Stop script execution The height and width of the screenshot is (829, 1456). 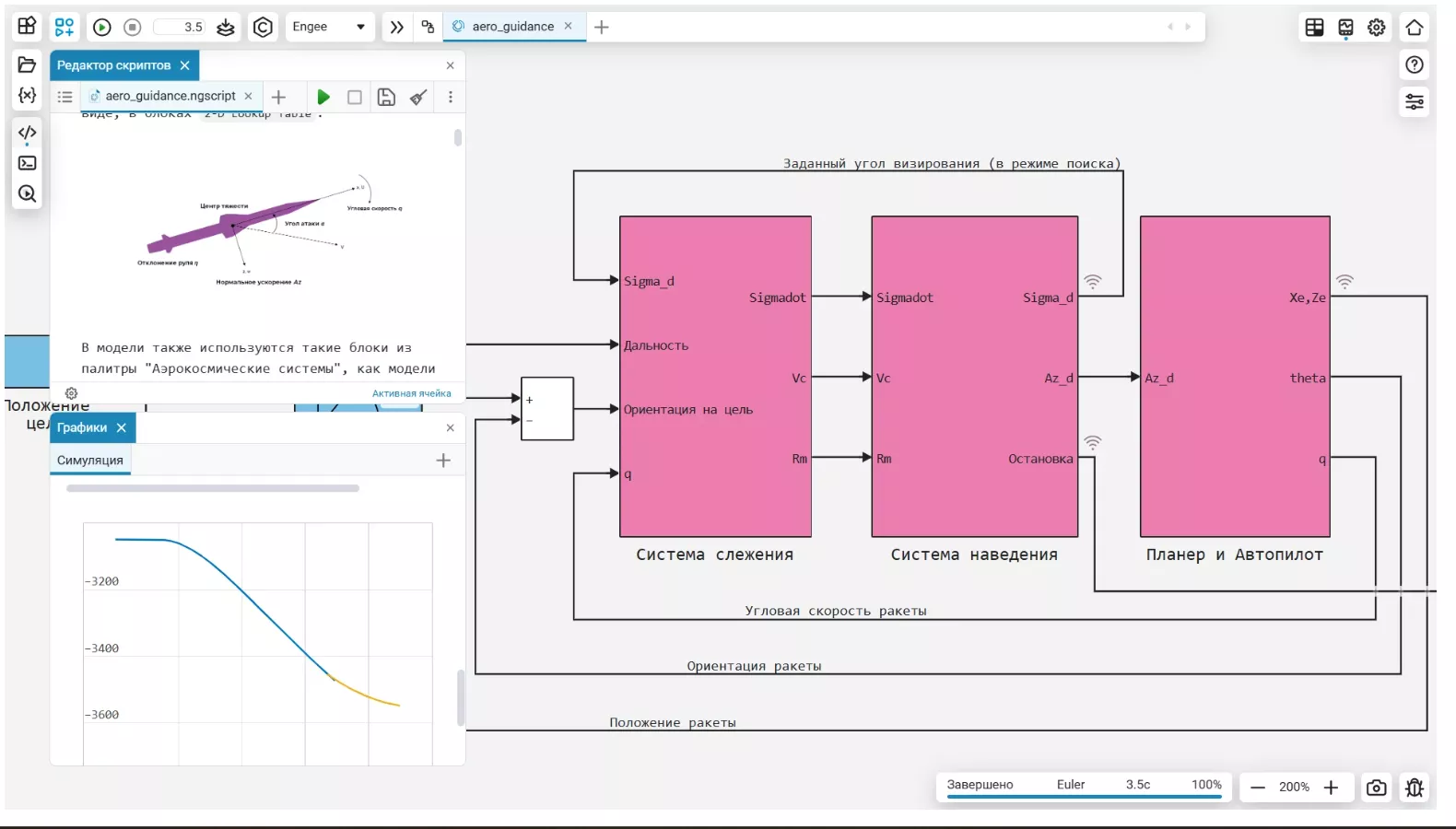tap(355, 97)
